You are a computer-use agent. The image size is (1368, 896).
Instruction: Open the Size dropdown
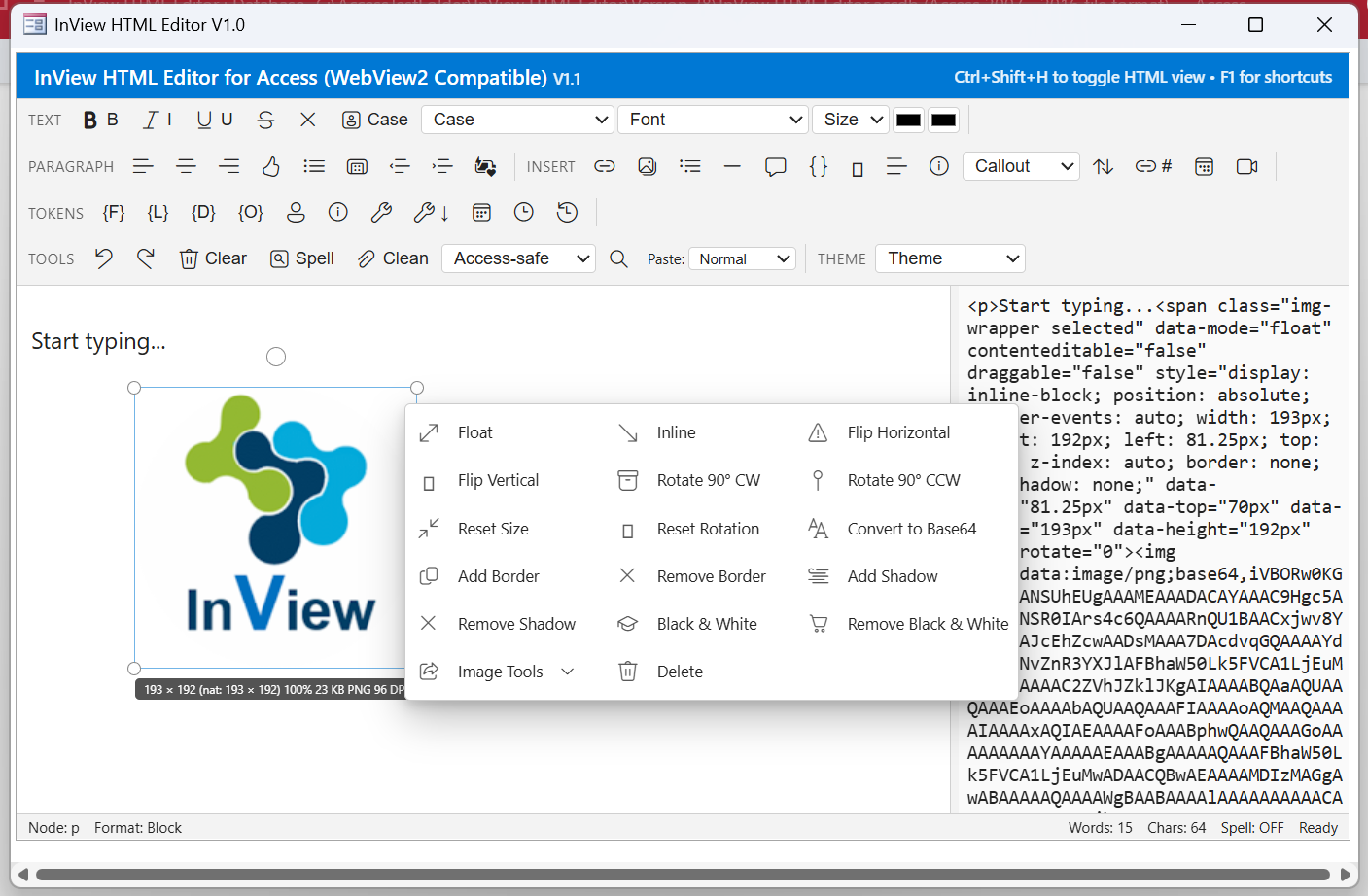pyautogui.click(x=851, y=120)
